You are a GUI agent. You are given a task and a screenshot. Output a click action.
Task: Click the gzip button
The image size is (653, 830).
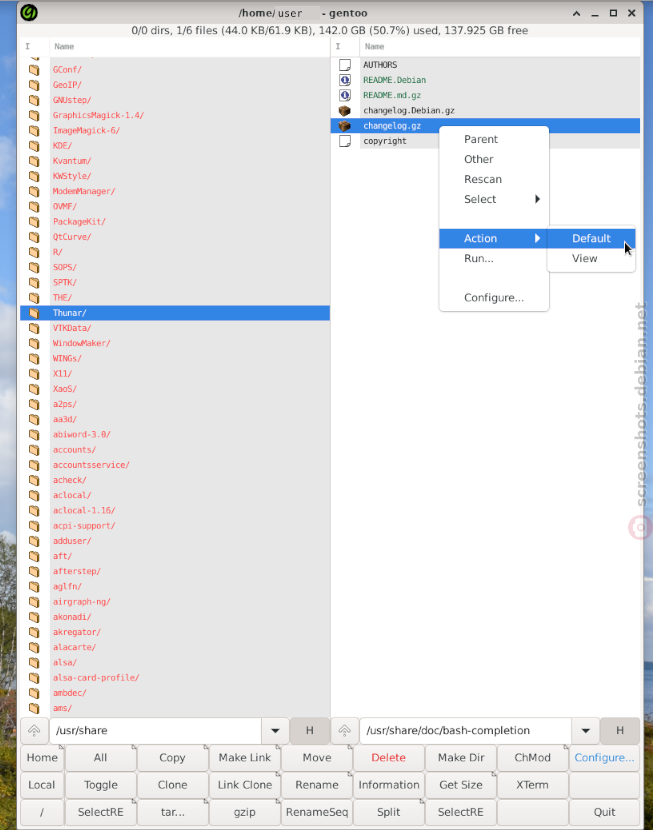coord(244,812)
